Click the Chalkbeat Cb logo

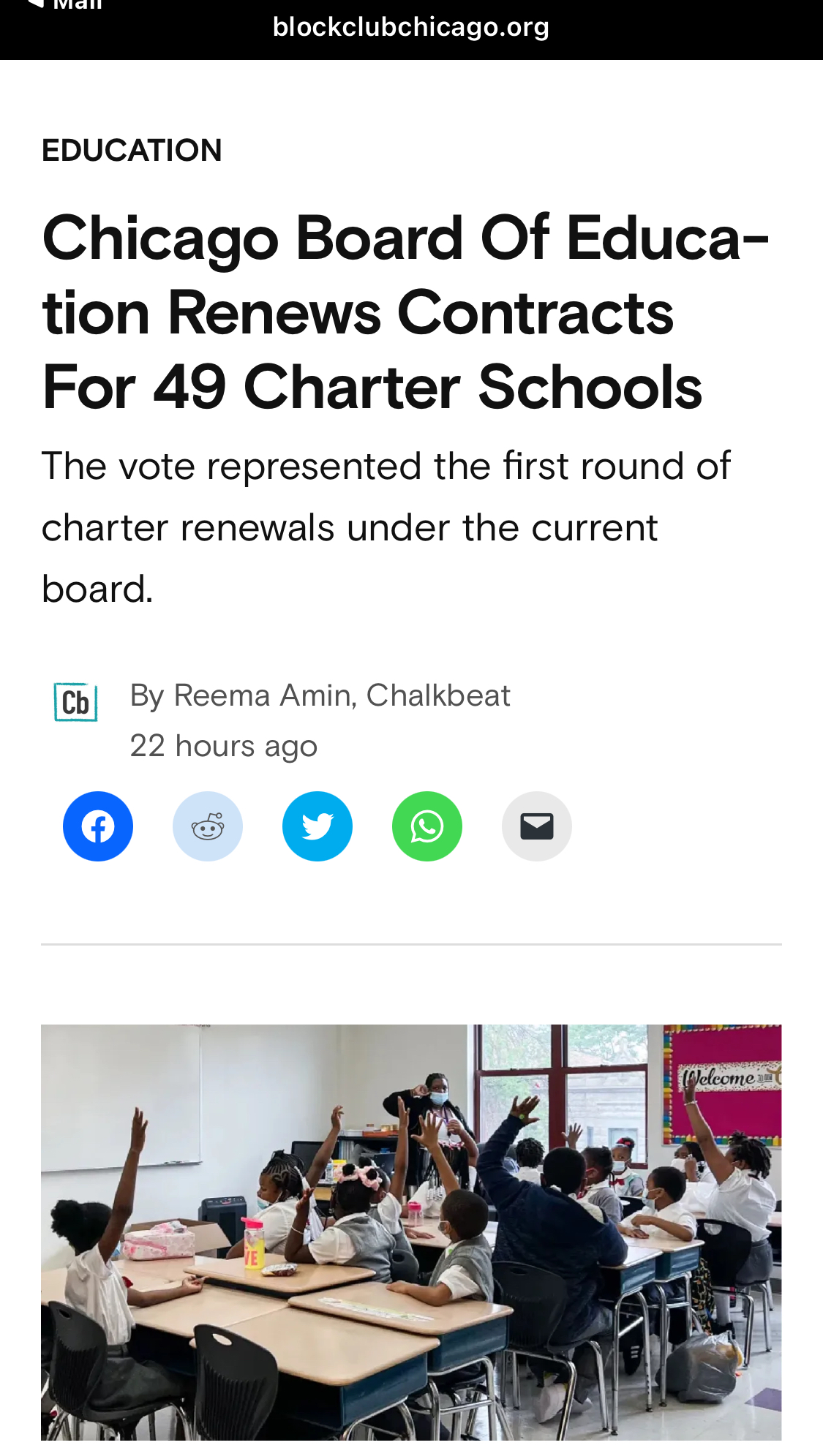pyautogui.click(x=75, y=702)
